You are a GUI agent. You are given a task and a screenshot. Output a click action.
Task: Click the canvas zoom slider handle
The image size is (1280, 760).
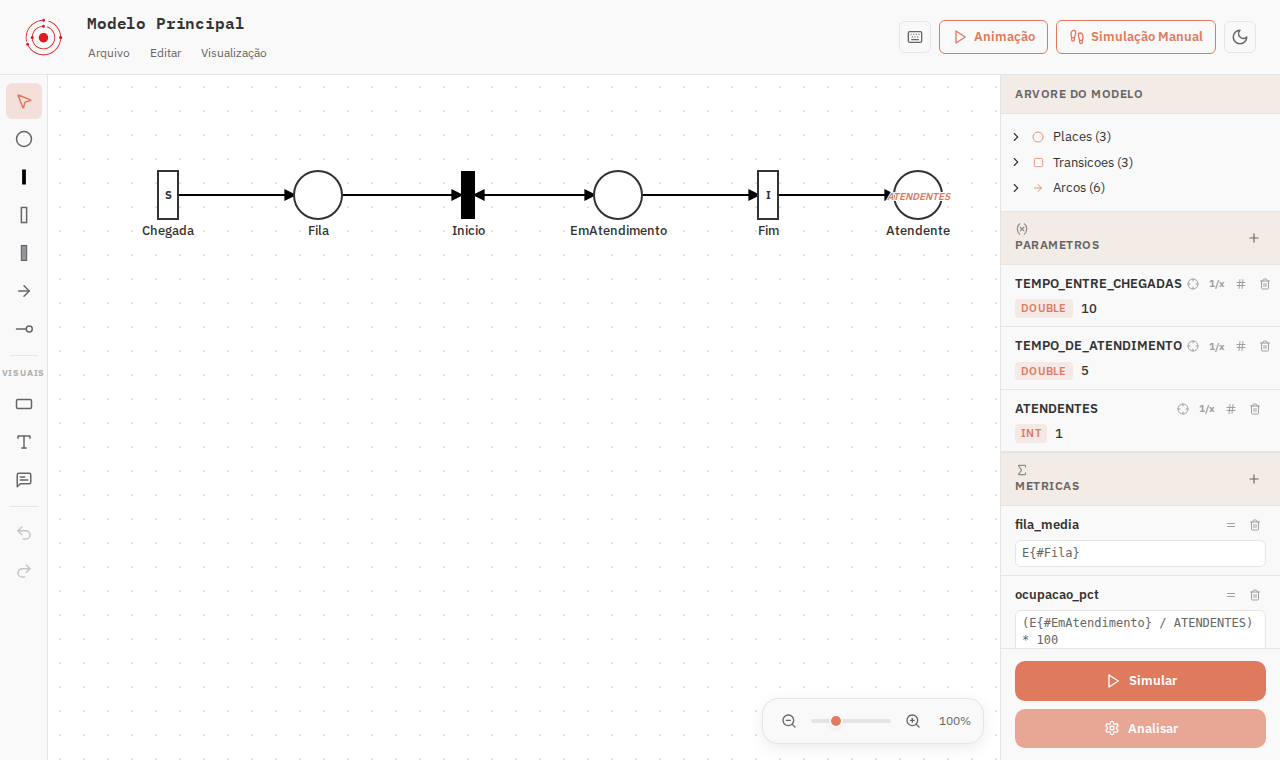[836, 721]
